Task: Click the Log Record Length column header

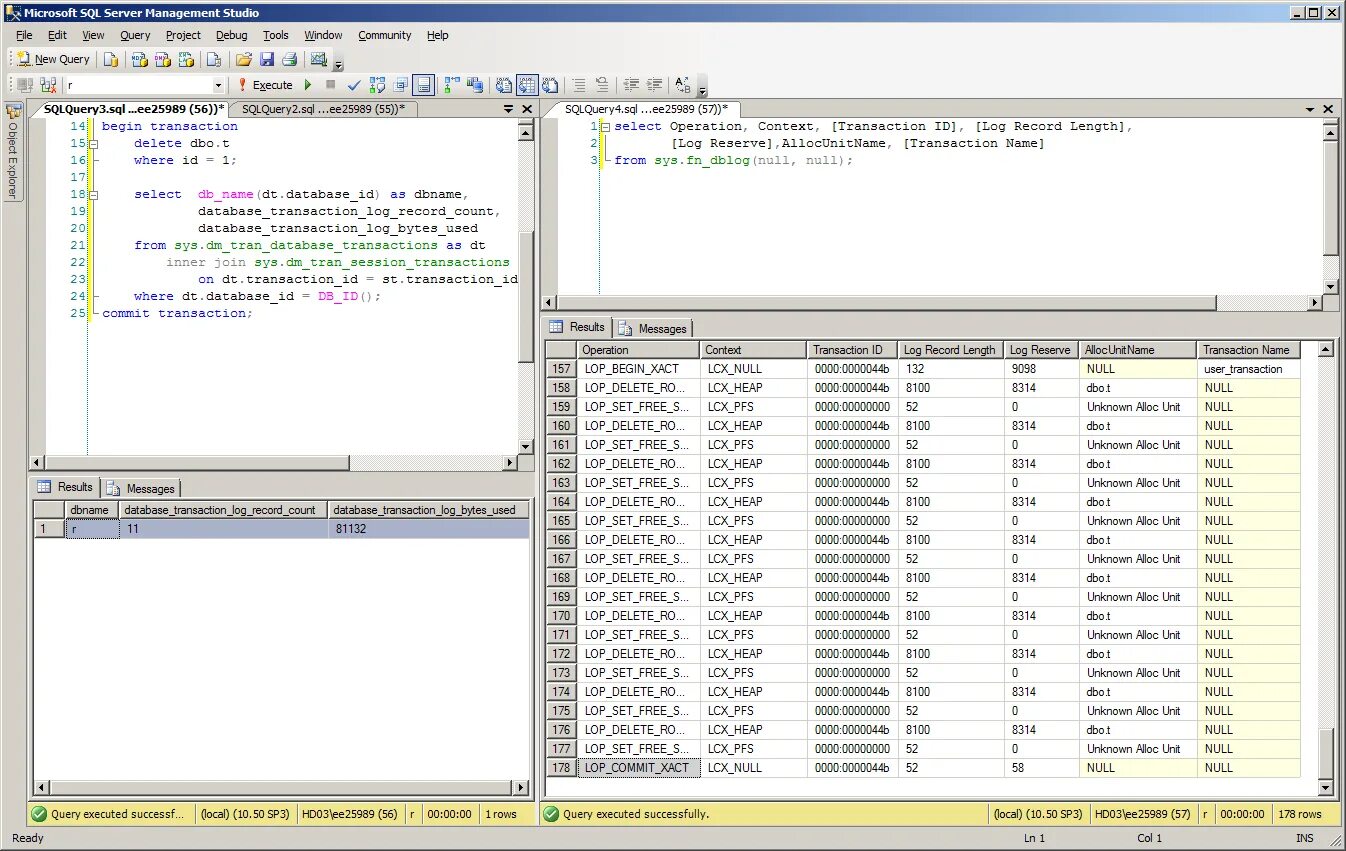Action: [951, 350]
